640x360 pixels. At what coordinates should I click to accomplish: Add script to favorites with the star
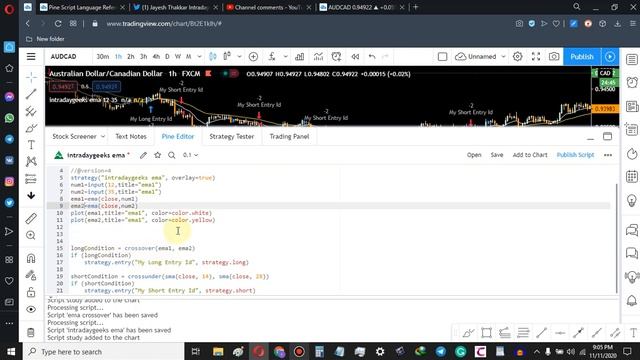158,155
